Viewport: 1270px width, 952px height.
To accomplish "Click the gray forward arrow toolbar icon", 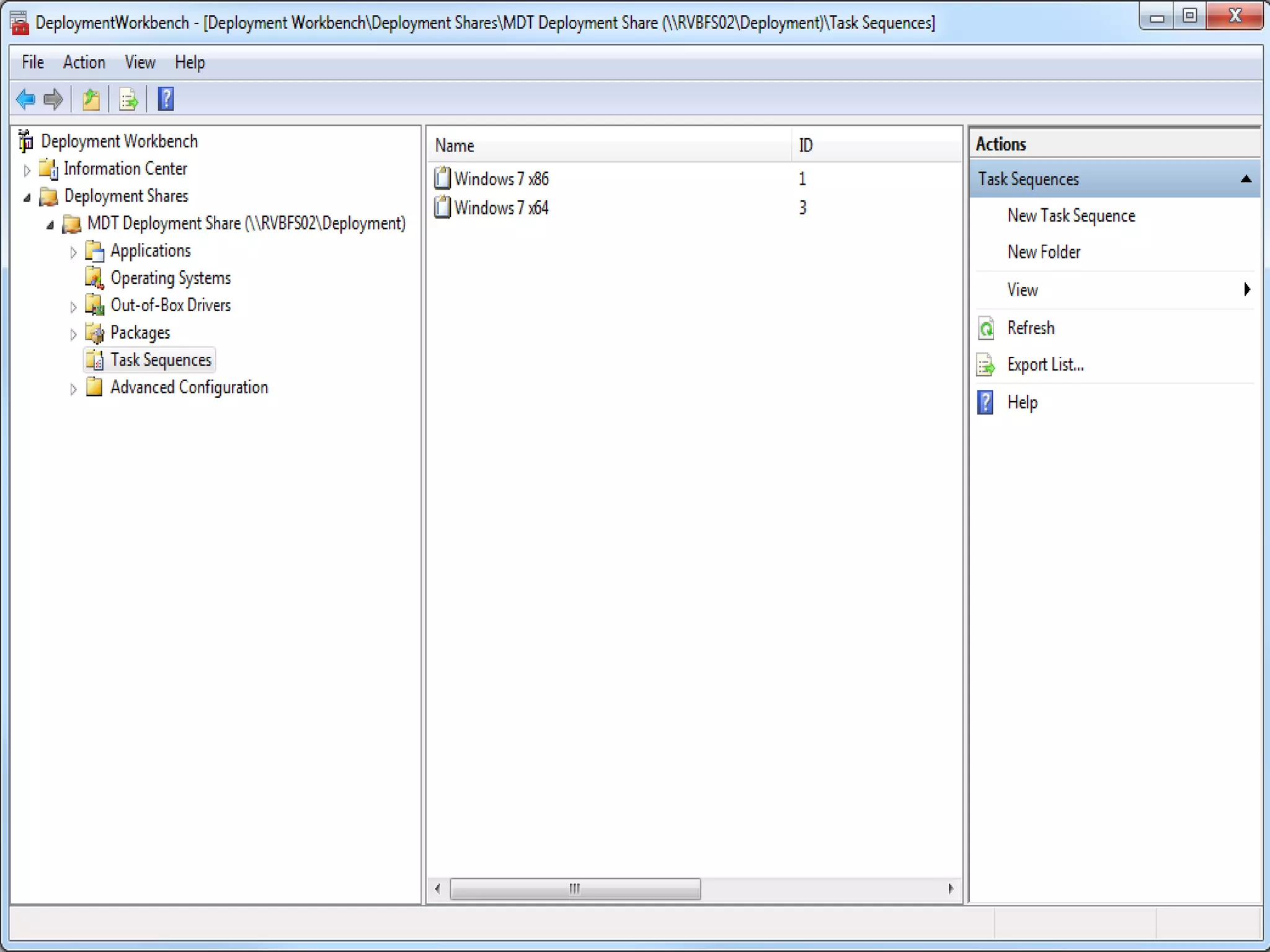I will (x=54, y=99).
